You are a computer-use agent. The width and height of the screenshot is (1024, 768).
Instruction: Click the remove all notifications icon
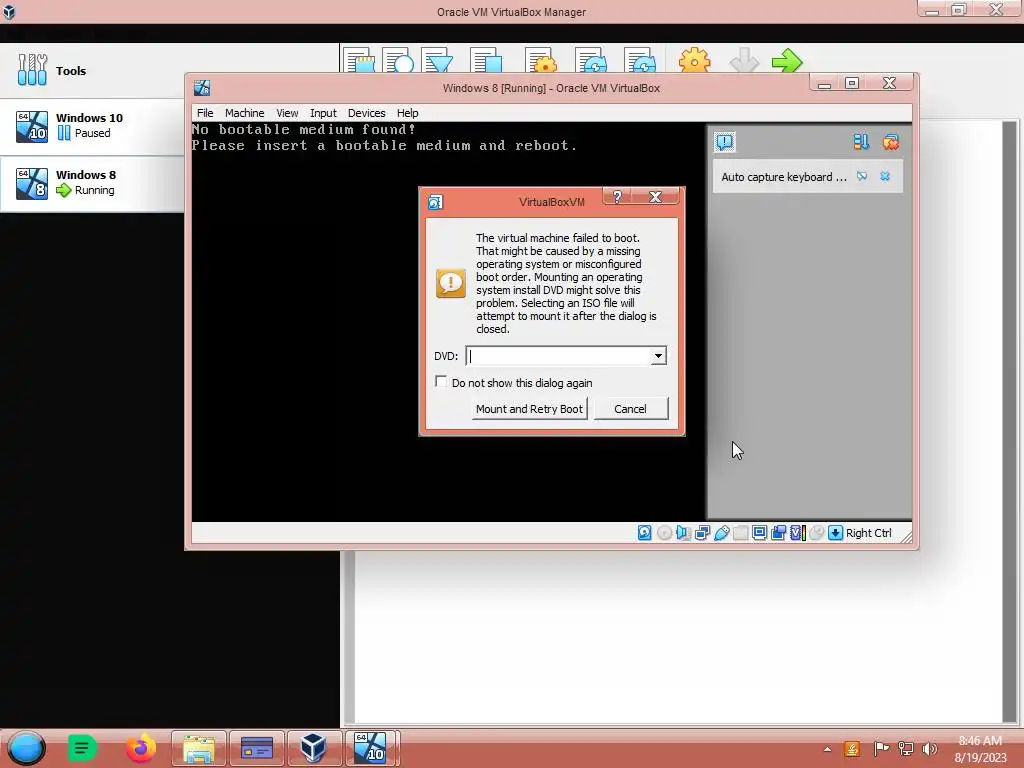point(890,142)
